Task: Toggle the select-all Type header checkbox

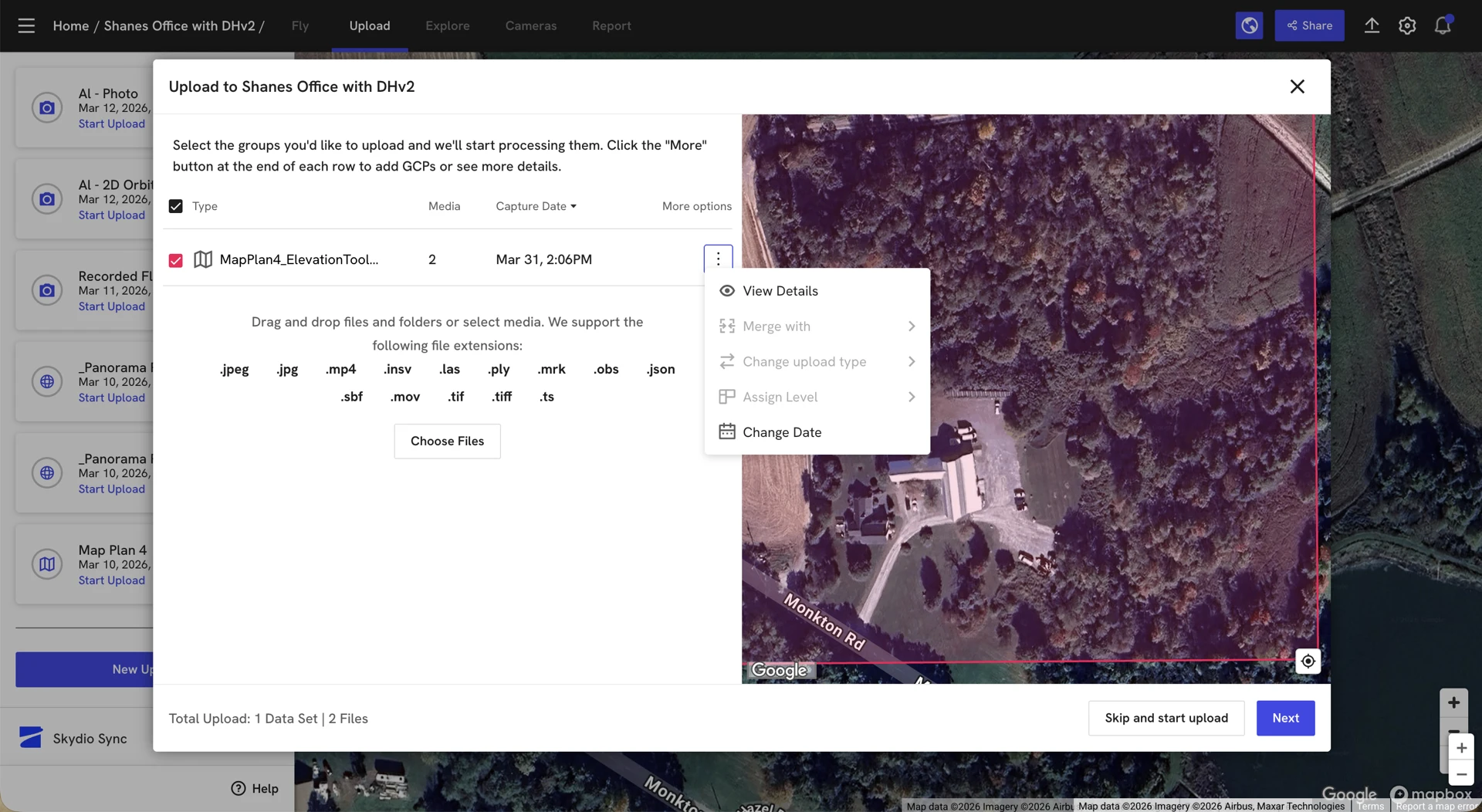Action: coord(176,206)
